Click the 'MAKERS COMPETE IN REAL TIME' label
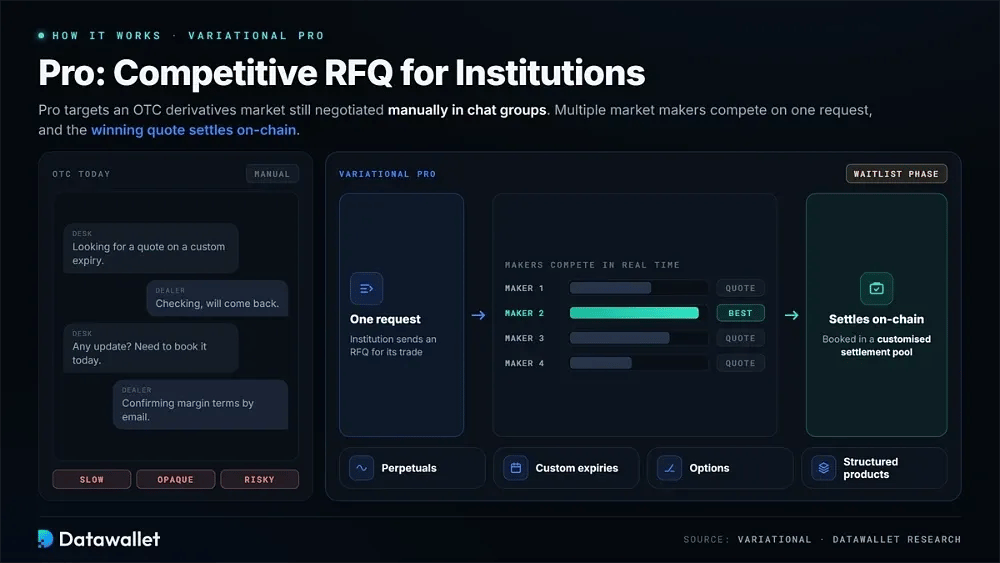The width and height of the screenshot is (1000, 563). pyautogui.click(x=592, y=265)
